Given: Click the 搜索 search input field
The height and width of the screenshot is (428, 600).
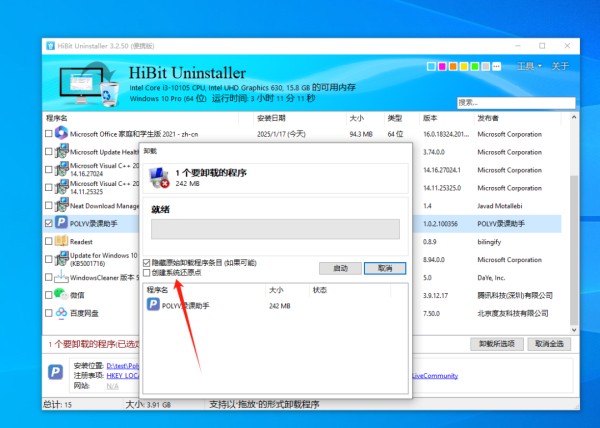Looking at the screenshot, I should pyautogui.click(x=516, y=103).
